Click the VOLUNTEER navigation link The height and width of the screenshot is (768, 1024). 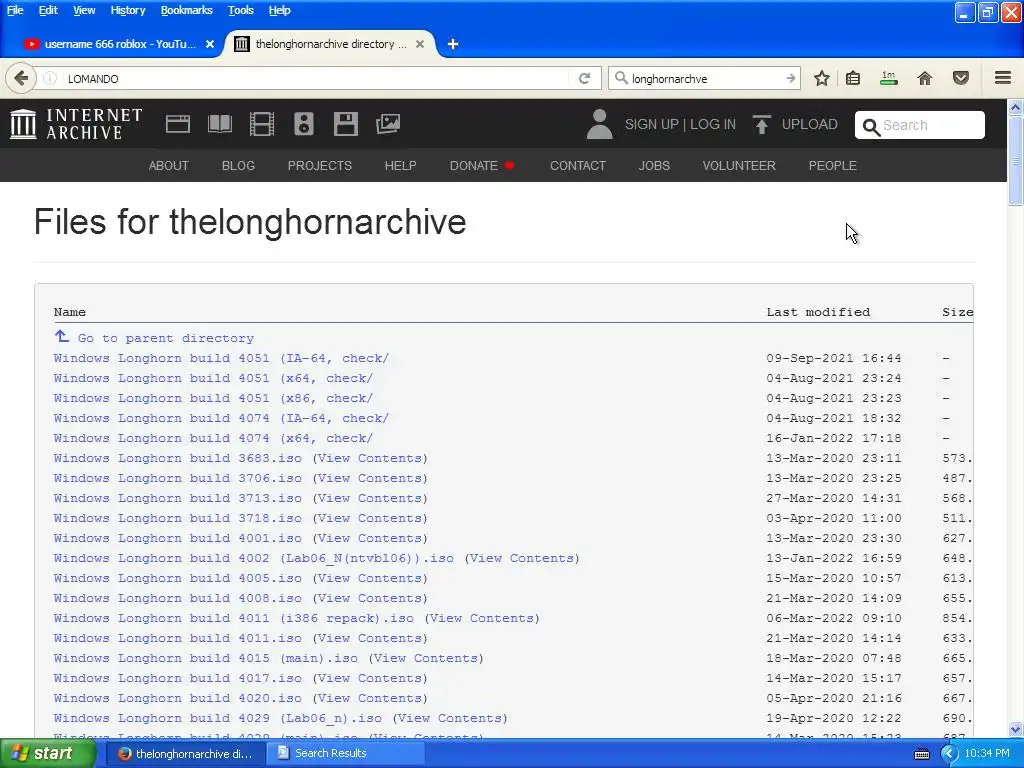[x=739, y=166]
